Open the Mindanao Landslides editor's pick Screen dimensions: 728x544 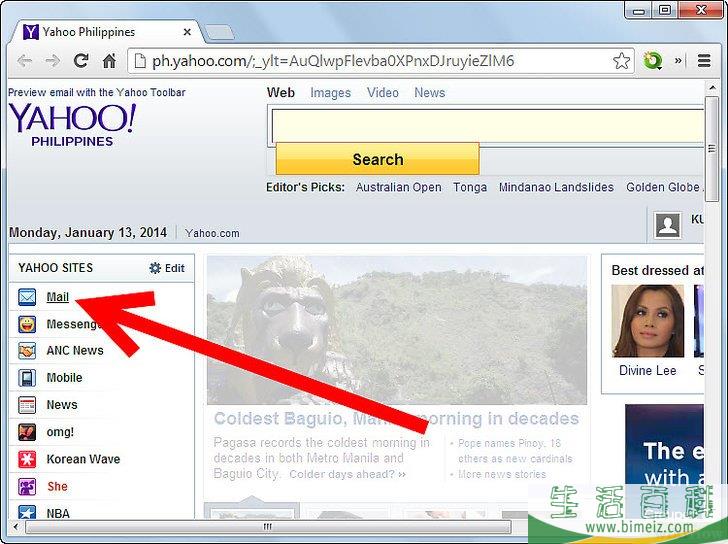tap(556, 187)
